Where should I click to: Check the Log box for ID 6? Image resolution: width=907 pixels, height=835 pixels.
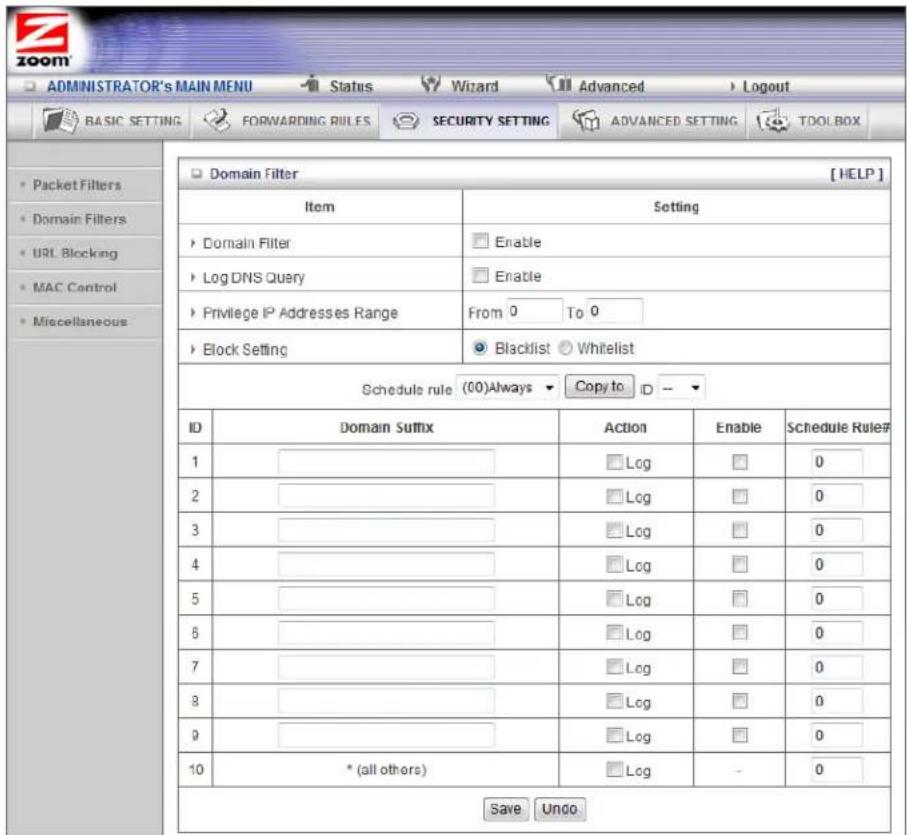point(614,633)
